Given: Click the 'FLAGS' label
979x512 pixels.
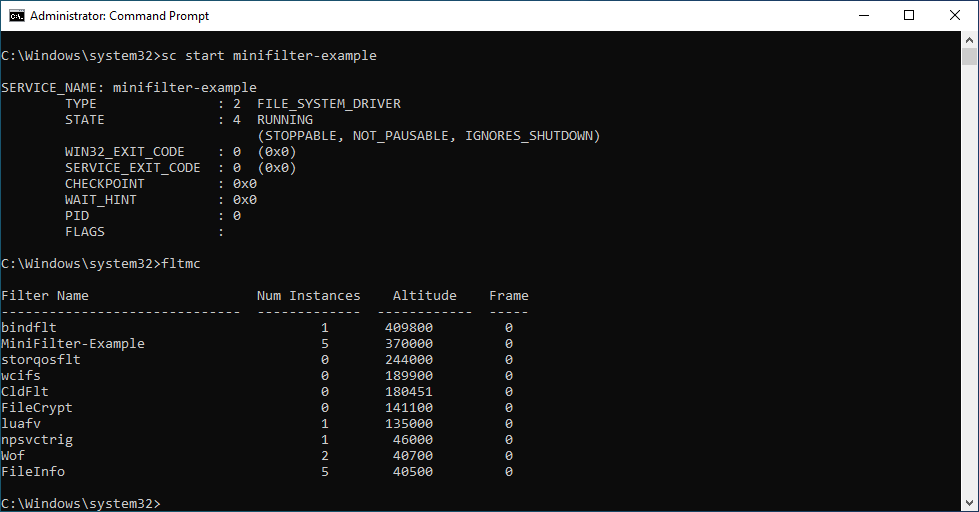Looking at the screenshot, I should (x=85, y=232).
